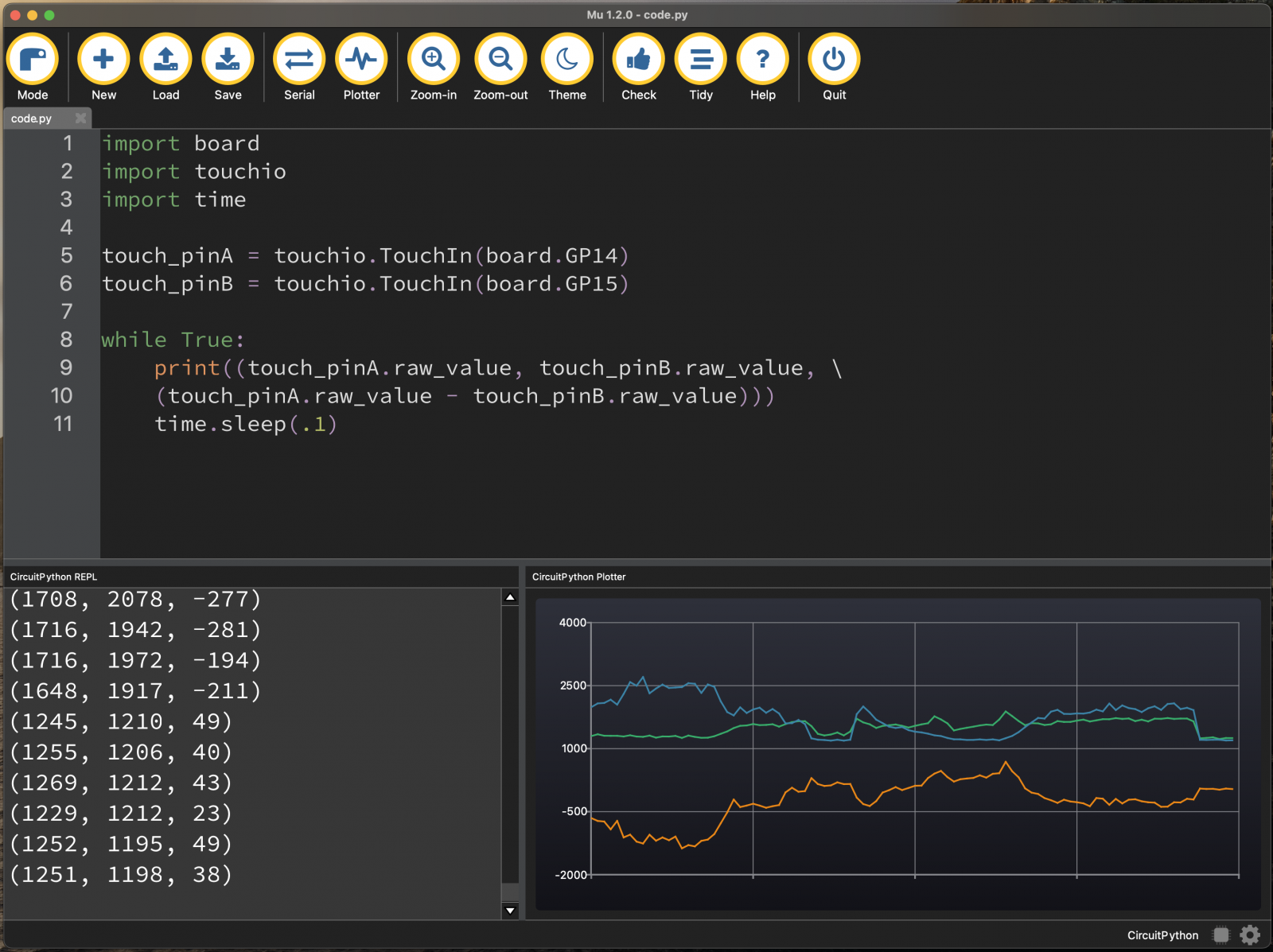Viewport: 1273px width, 952px height.
Task: Tidy the code formatting
Action: (701, 60)
